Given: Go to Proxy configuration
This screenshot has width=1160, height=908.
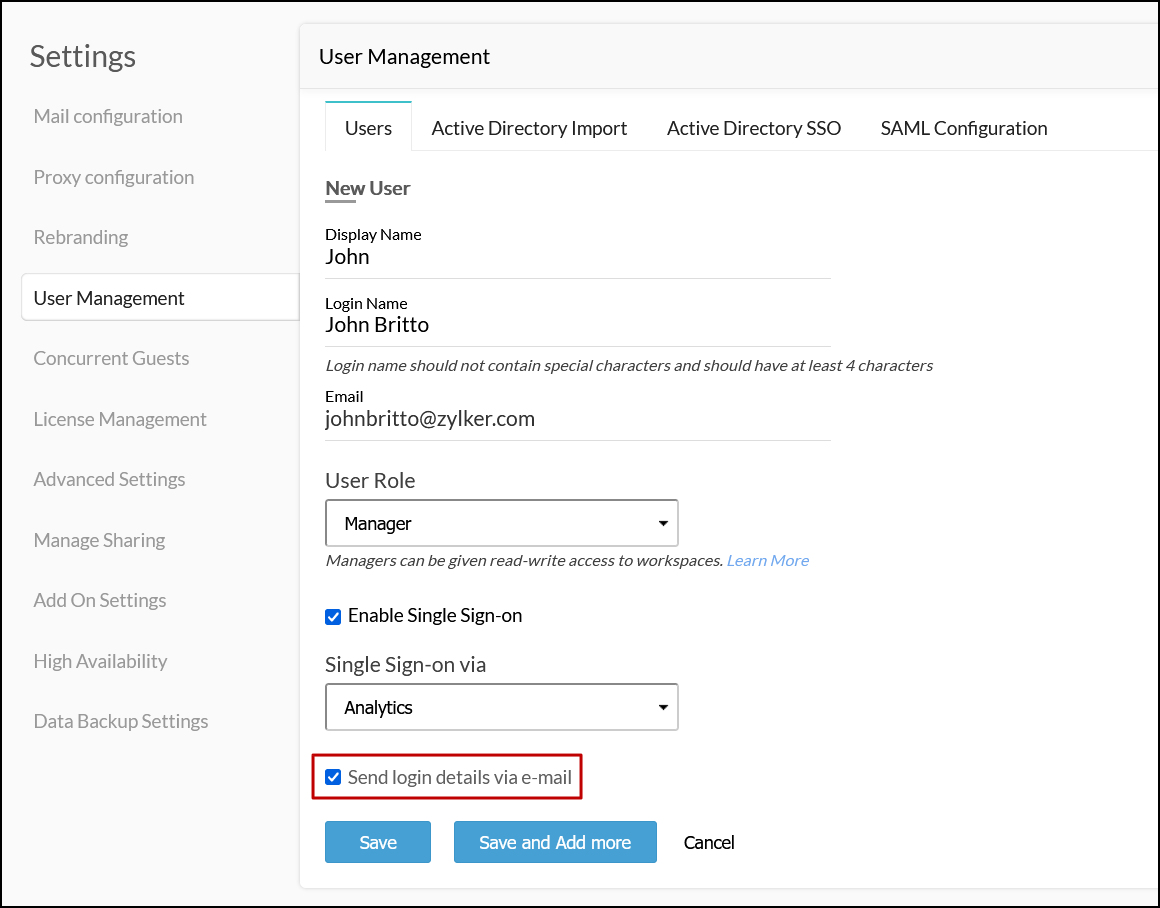Looking at the screenshot, I should tap(114, 177).
